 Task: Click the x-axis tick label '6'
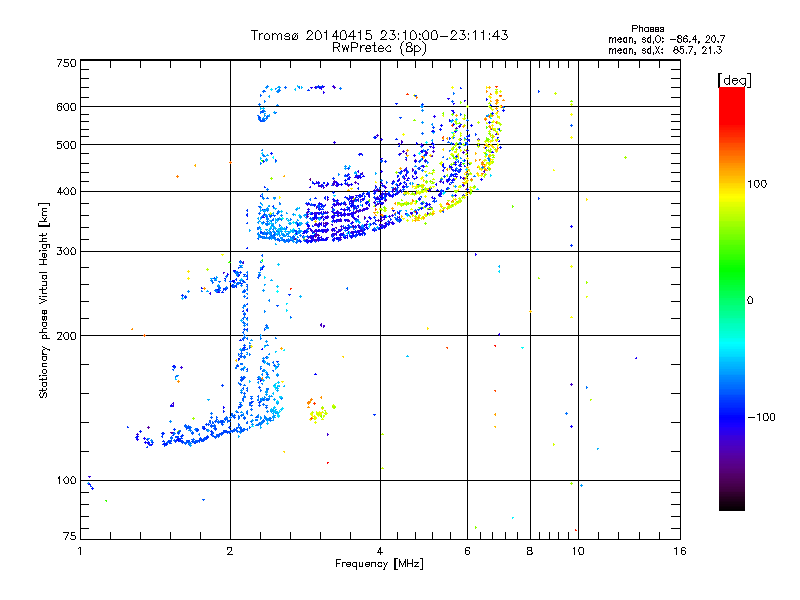[x=467, y=551]
